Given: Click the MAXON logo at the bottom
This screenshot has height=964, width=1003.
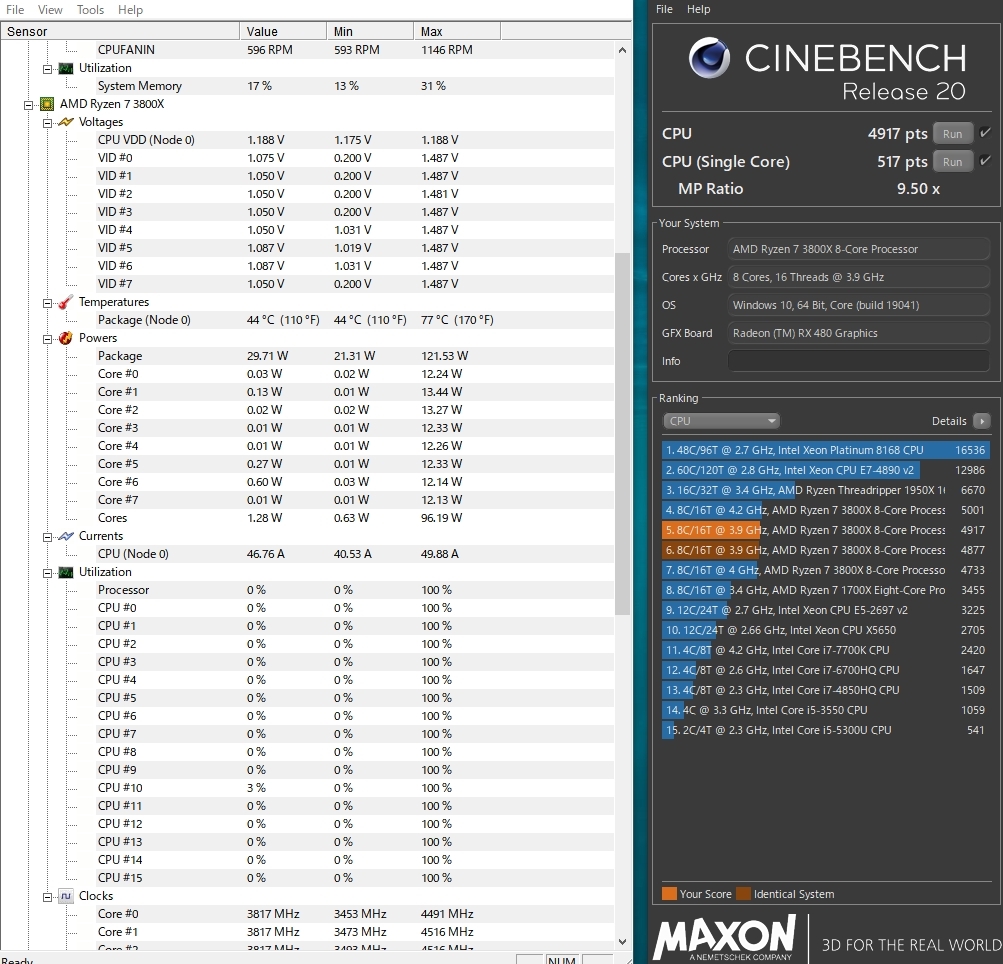Looking at the screenshot, I should (x=724, y=938).
